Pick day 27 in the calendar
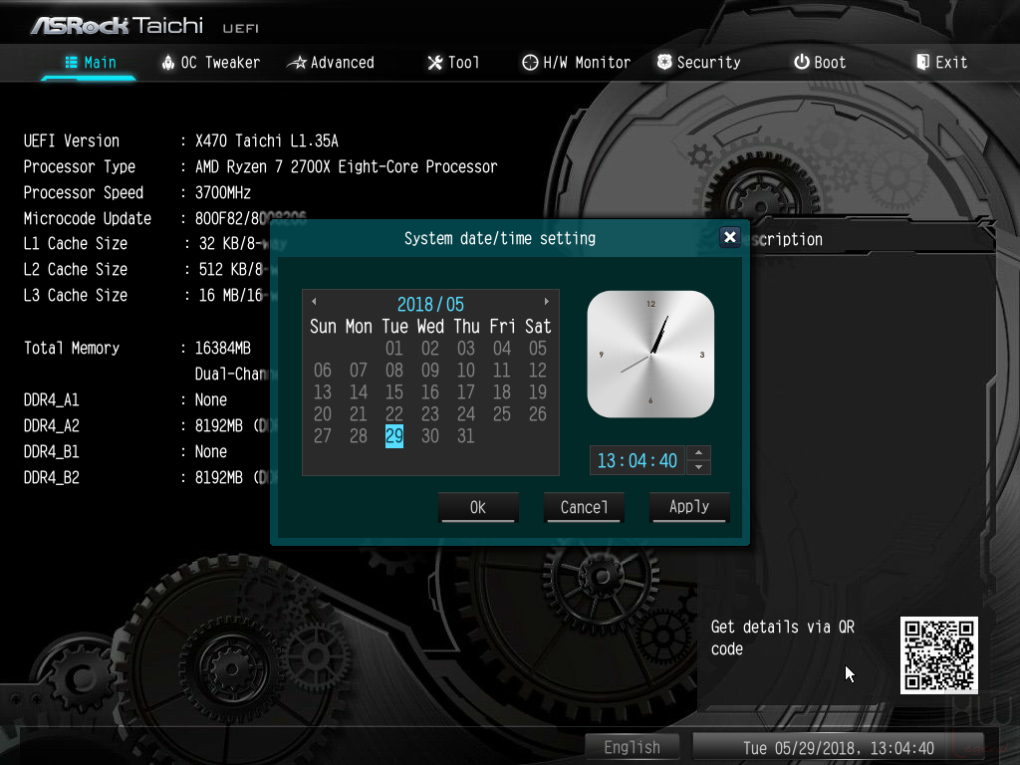This screenshot has height=765, width=1020. pyautogui.click(x=322, y=436)
